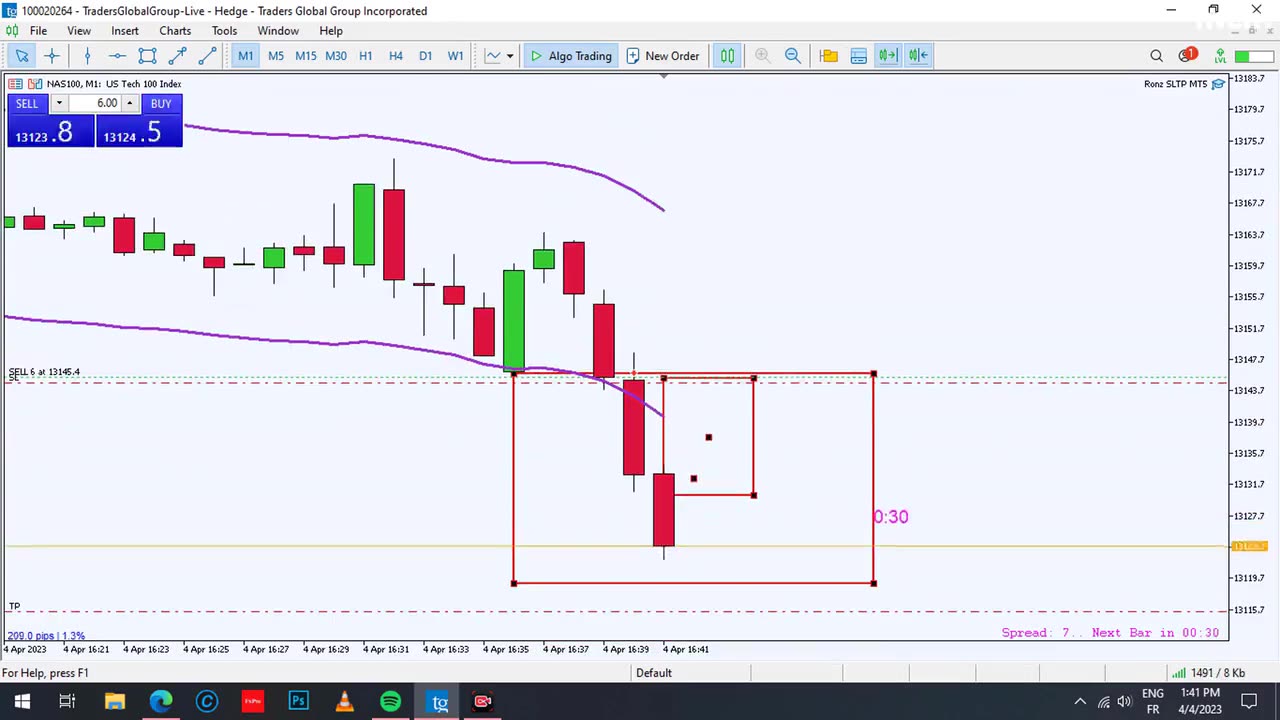Select the trendline drawing tool

pyautogui.click(x=207, y=56)
